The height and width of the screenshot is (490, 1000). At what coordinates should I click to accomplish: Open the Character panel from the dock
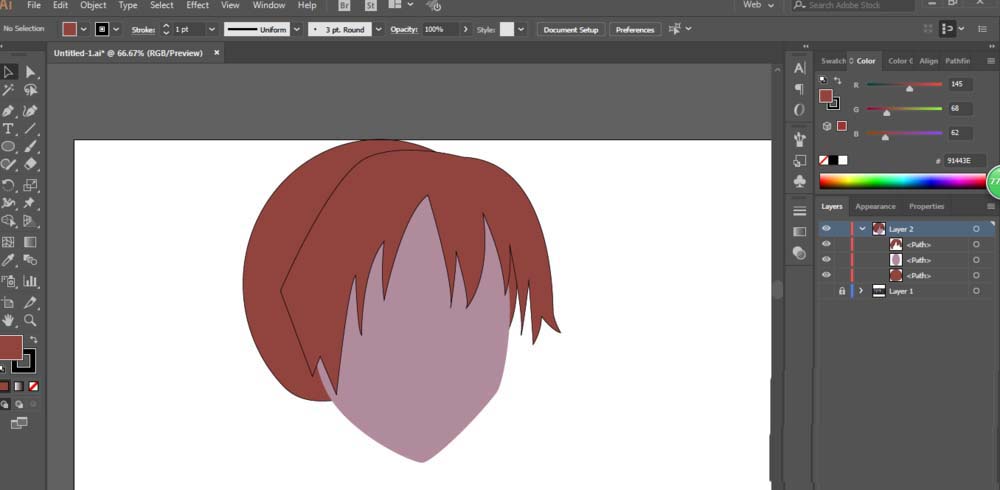[799, 68]
